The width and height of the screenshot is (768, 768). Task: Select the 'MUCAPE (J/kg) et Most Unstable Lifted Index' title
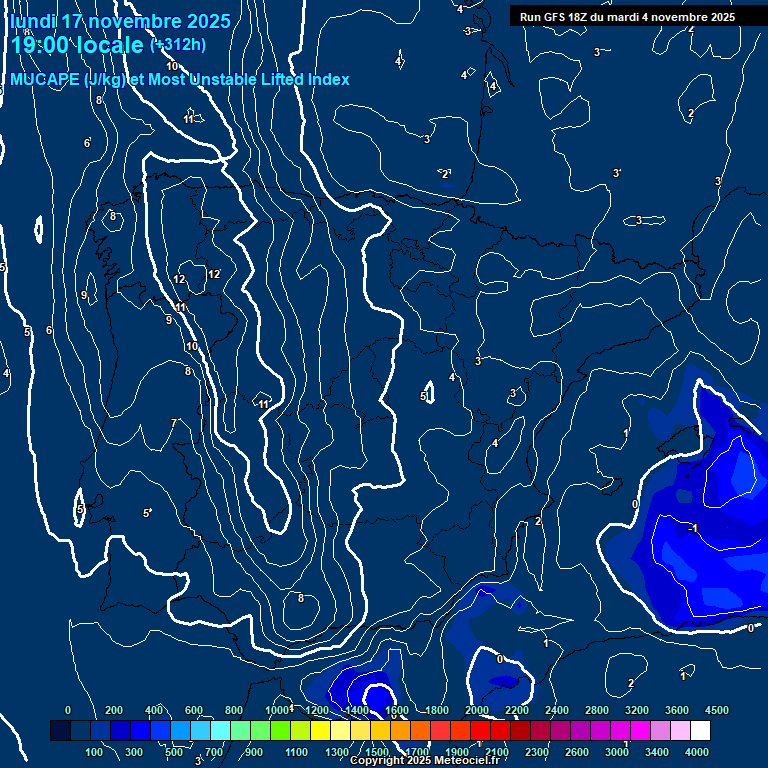tap(180, 79)
